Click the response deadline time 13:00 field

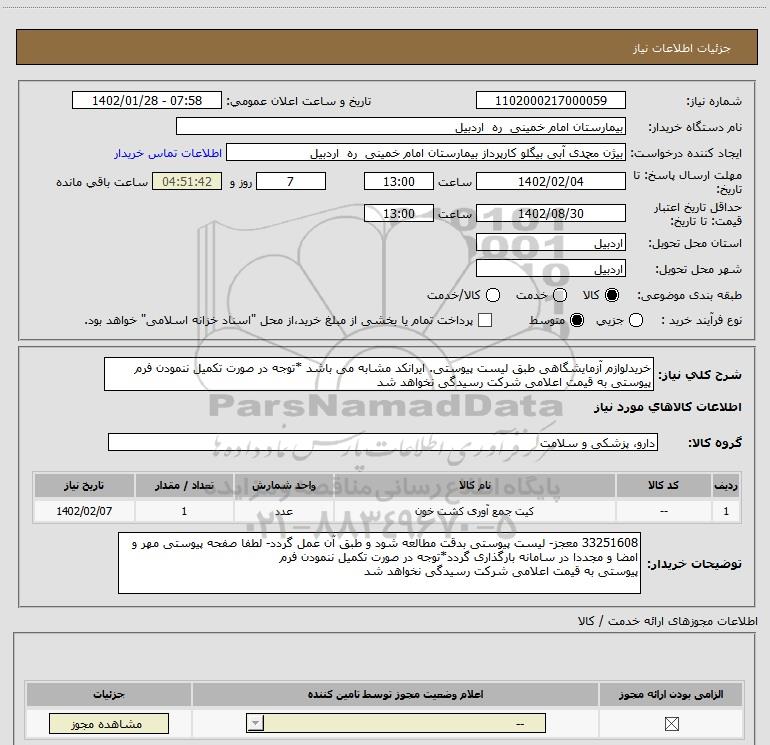[399, 181]
